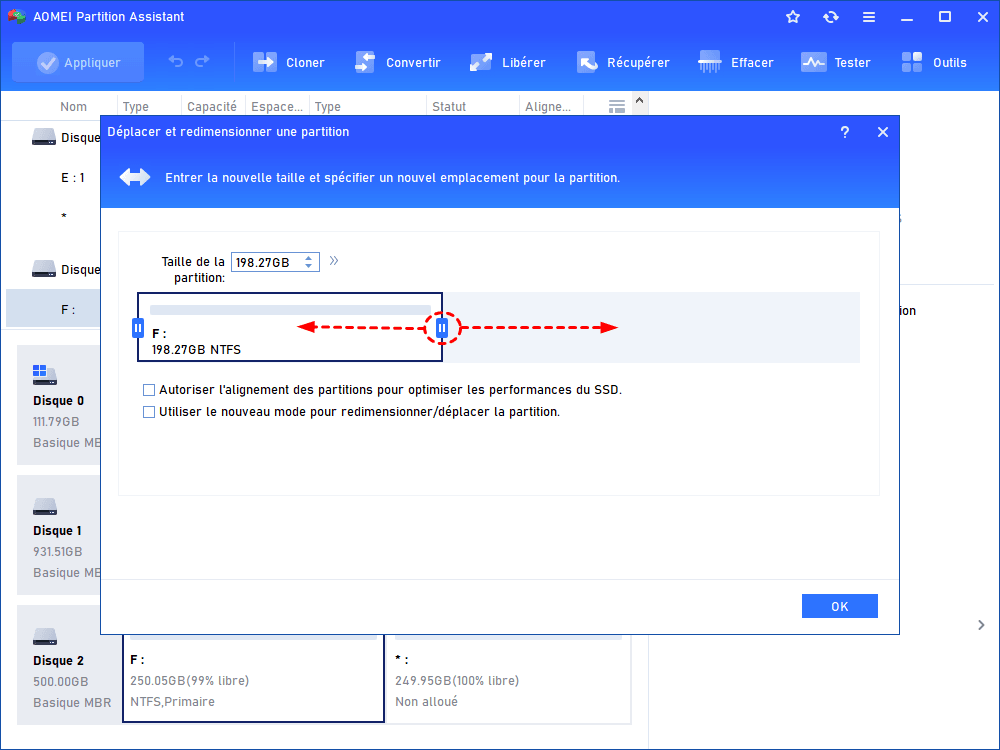Click the Outils grid icon
This screenshot has height=750, width=1000.
912,62
